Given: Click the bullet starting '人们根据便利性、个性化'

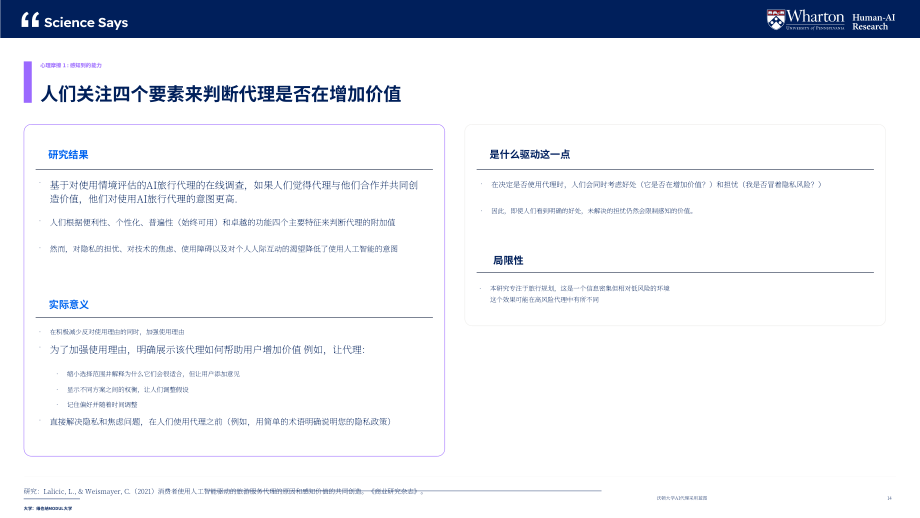Looking at the screenshot, I should 222,222.
